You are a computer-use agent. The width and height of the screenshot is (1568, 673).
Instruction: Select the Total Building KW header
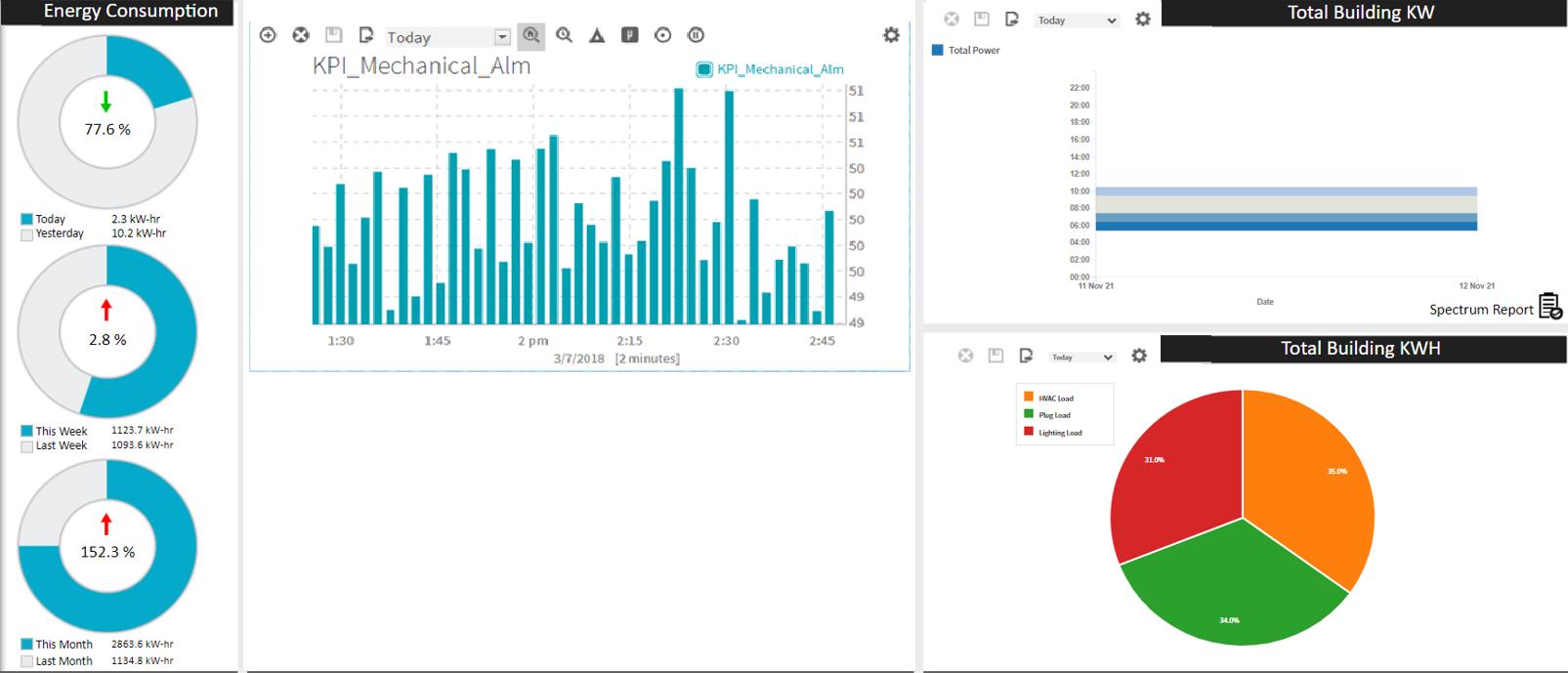[1360, 13]
